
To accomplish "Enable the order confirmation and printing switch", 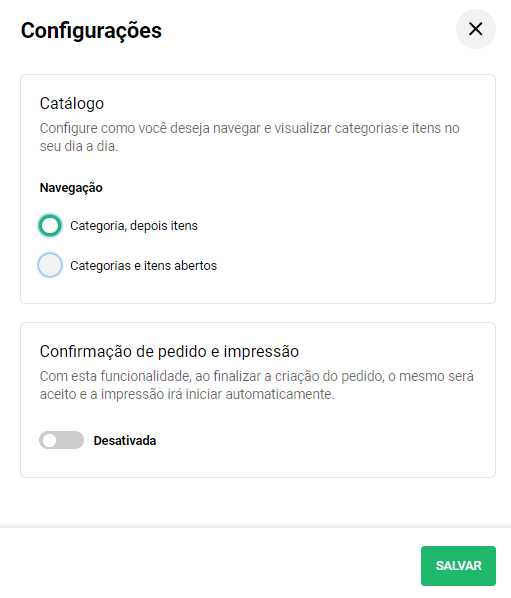I will pos(61,440).
